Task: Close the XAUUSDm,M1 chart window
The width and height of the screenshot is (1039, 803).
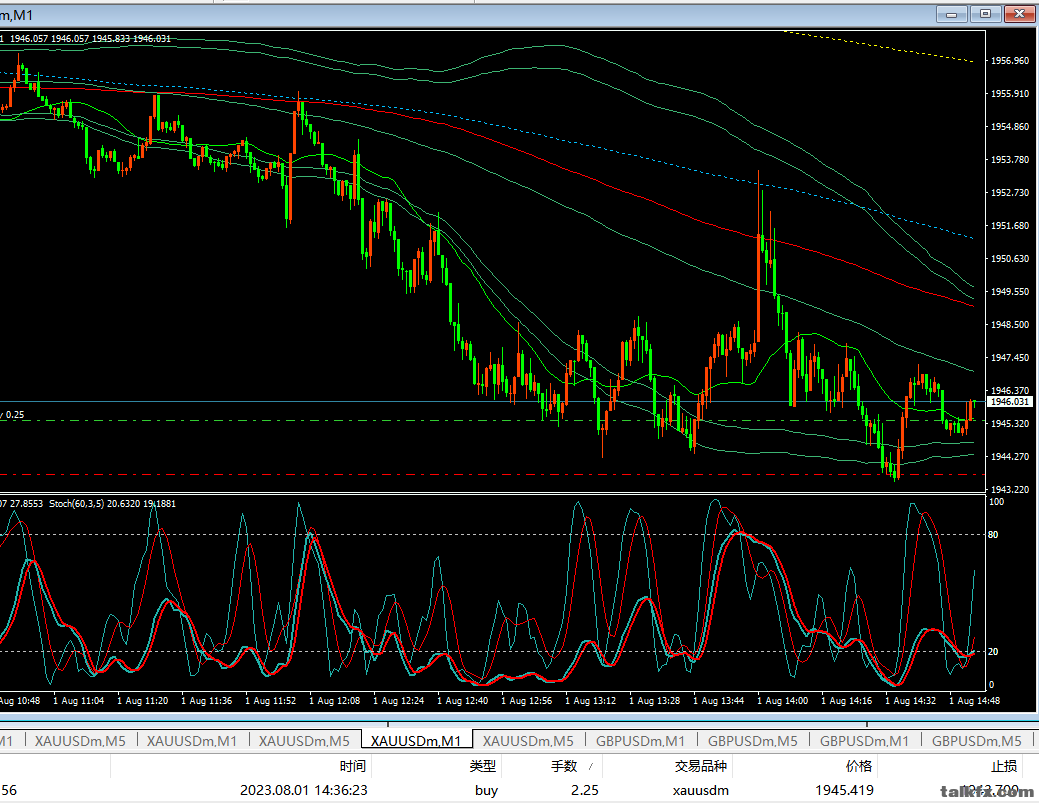Action: 1019,14
